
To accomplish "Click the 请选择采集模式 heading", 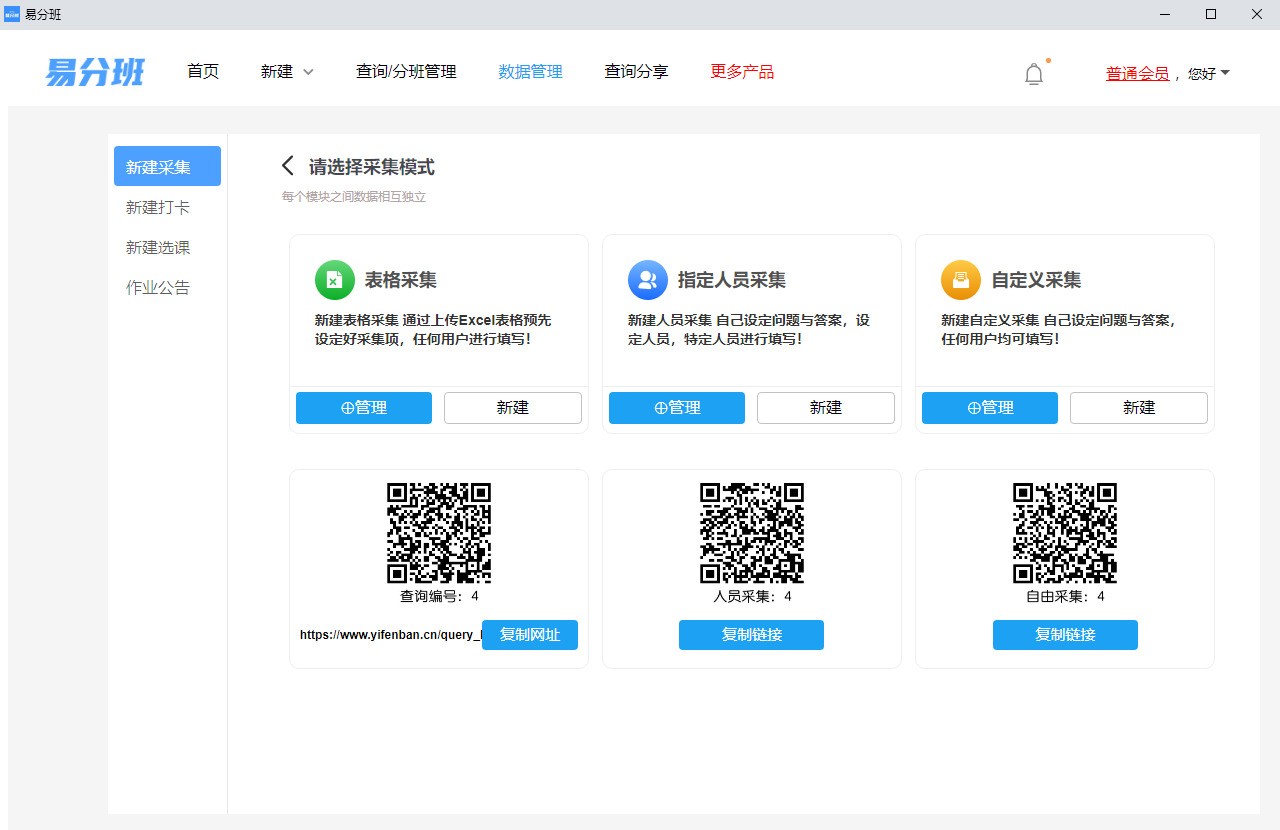I will click(371, 167).
